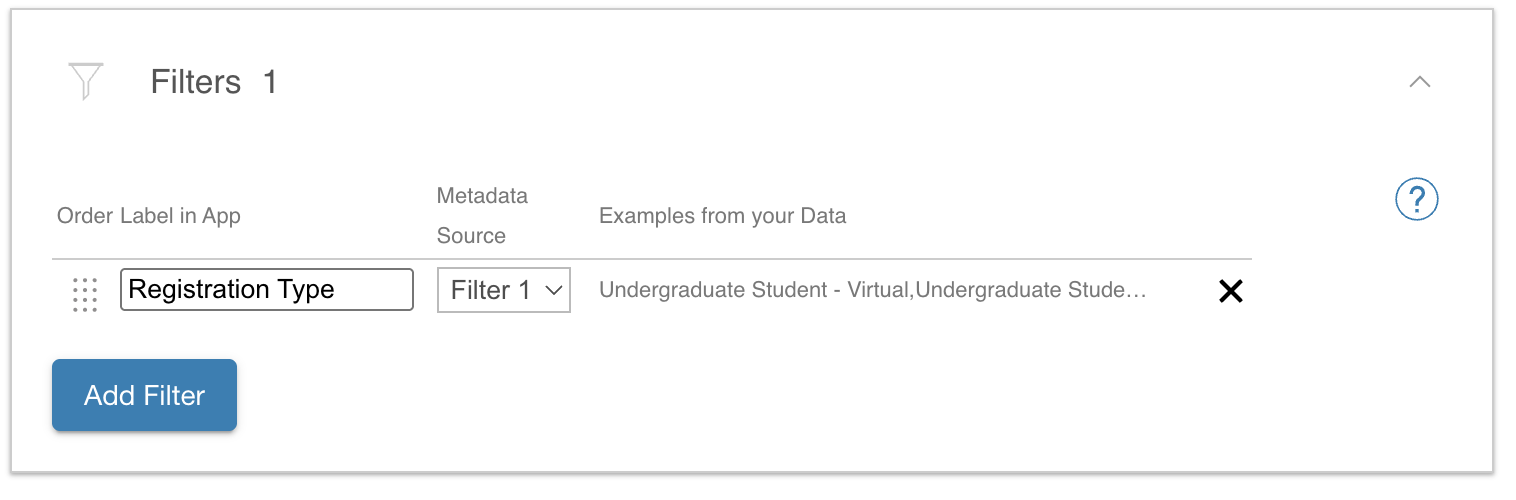Click the Order Label in App column header
Screen dimensions: 1516x500
click(149, 216)
